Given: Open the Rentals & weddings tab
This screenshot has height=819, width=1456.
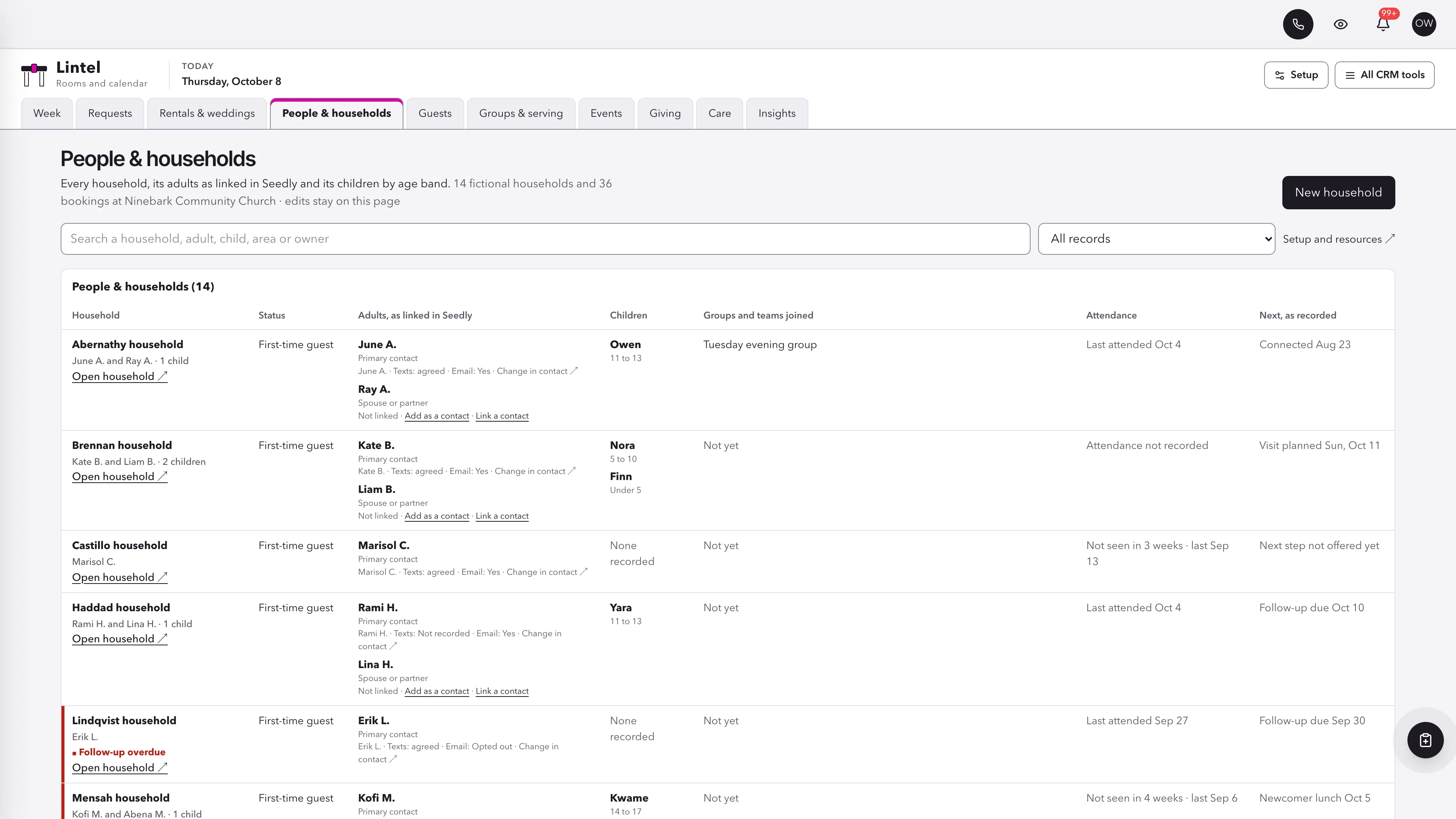Looking at the screenshot, I should pos(207,114).
